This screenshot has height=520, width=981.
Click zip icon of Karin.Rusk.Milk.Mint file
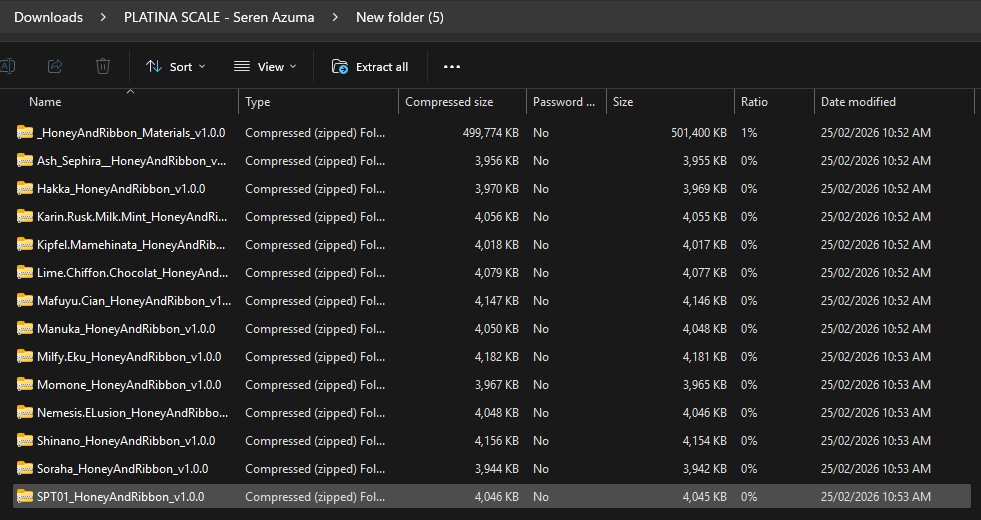coord(25,217)
